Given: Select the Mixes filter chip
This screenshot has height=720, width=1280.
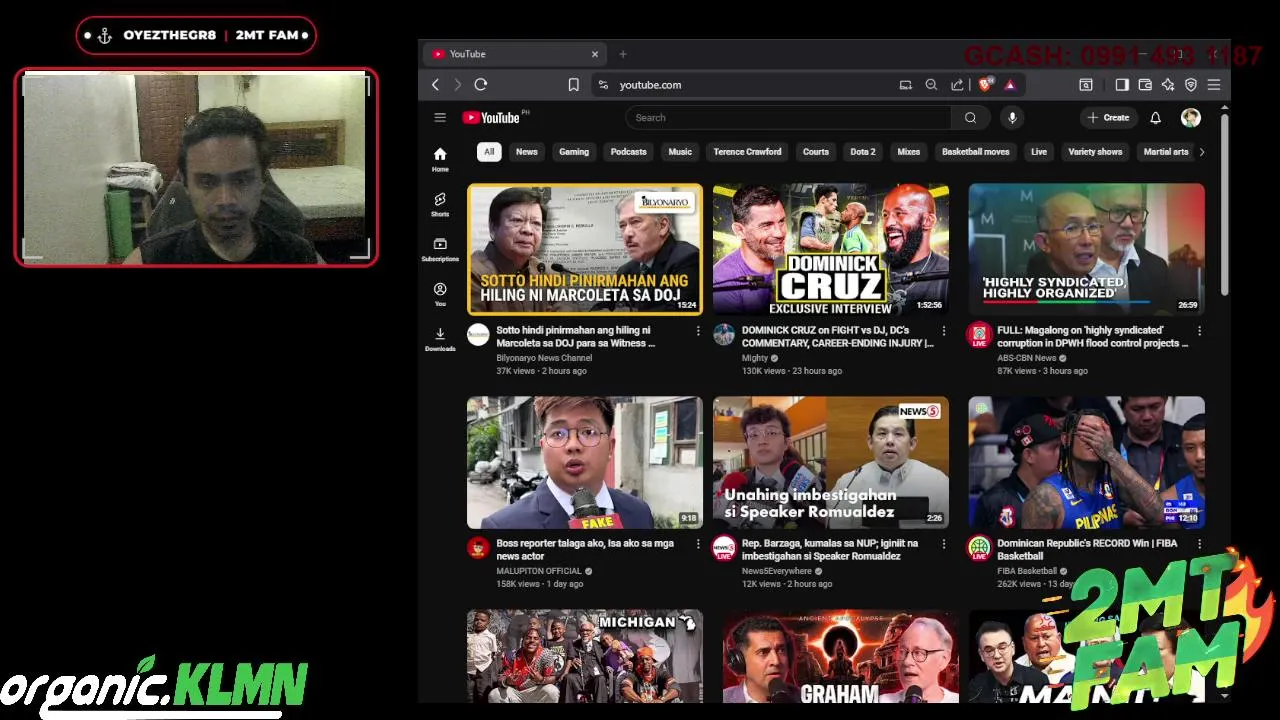Looking at the screenshot, I should coord(908,152).
